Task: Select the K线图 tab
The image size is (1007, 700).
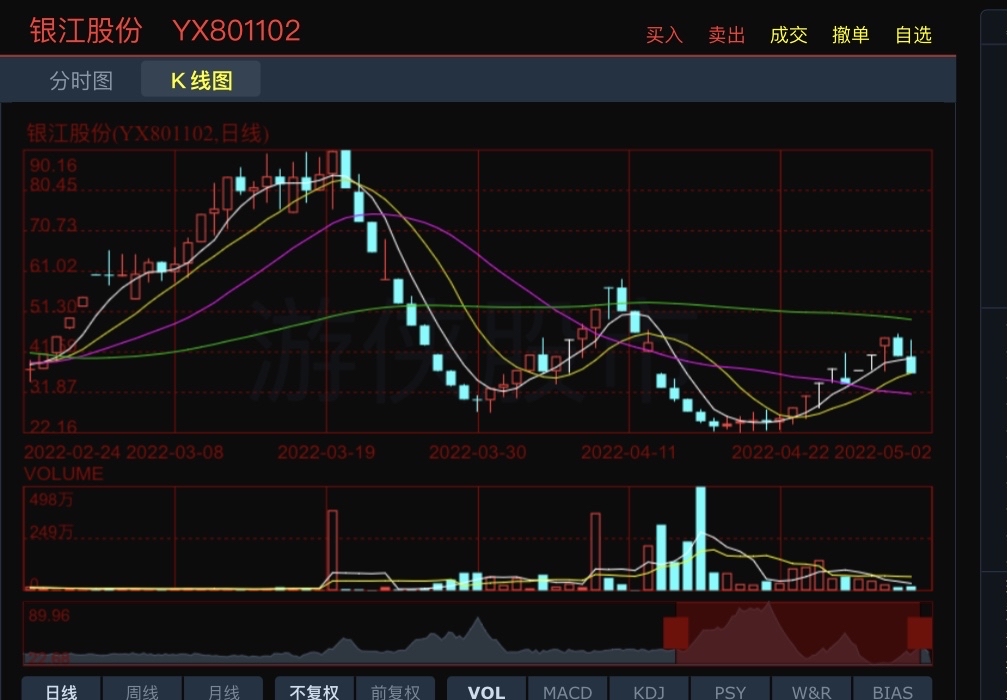Action: coord(201,80)
